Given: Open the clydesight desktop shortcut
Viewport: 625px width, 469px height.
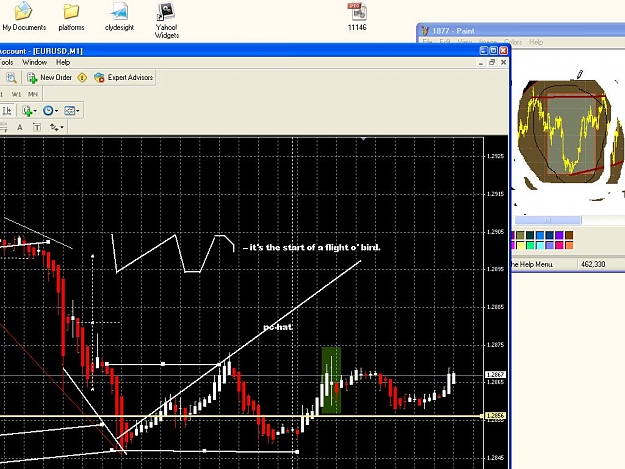Looking at the screenshot, I should [x=119, y=17].
